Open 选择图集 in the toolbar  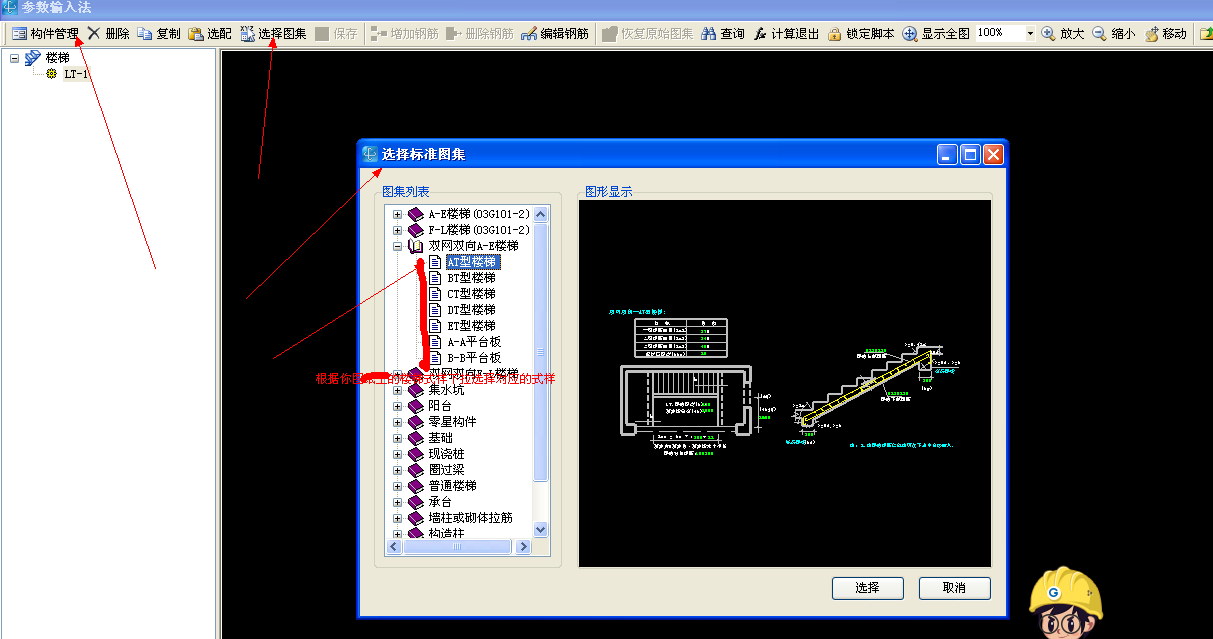[x=273, y=33]
